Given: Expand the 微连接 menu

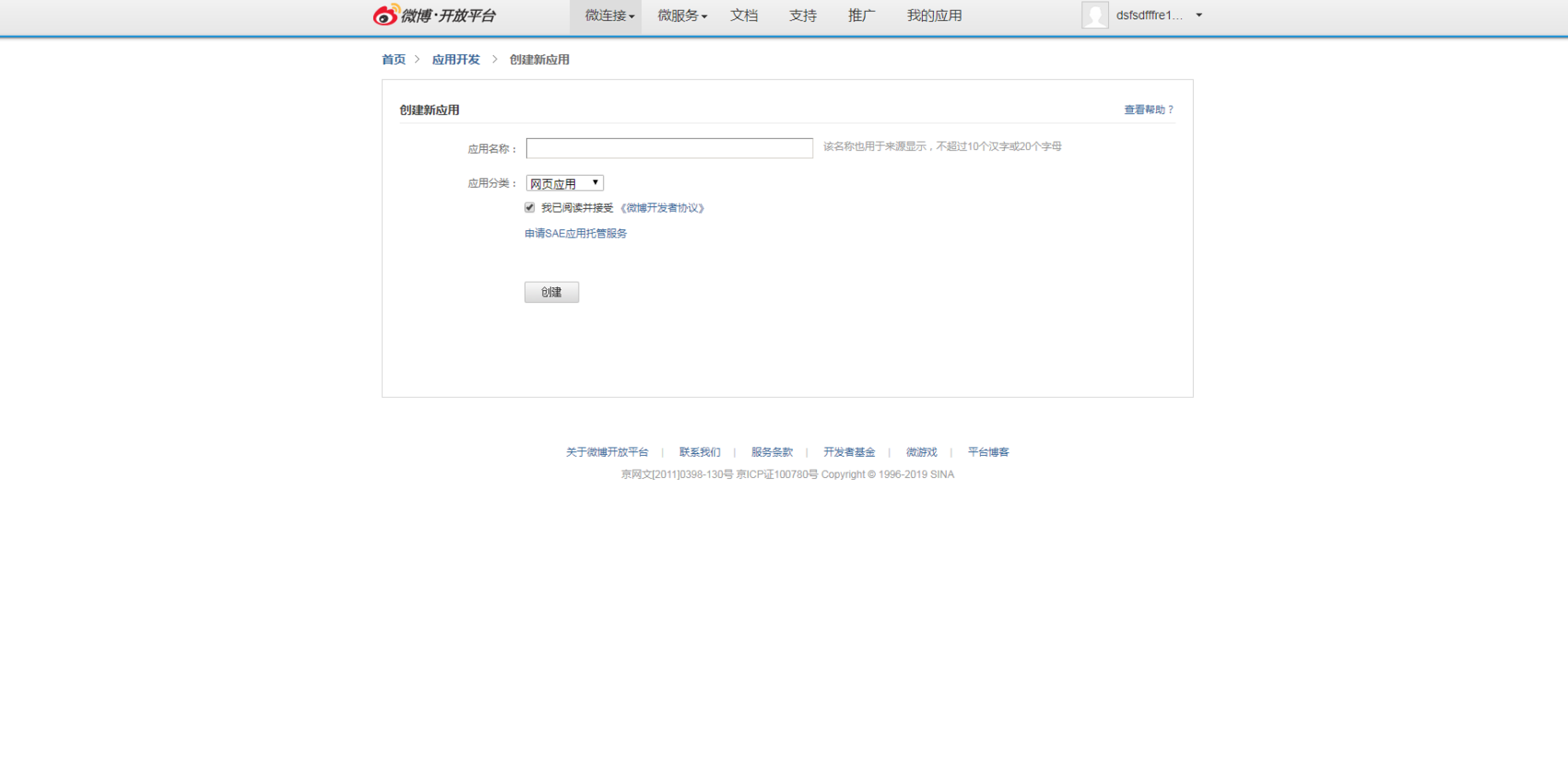Looking at the screenshot, I should point(608,16).
